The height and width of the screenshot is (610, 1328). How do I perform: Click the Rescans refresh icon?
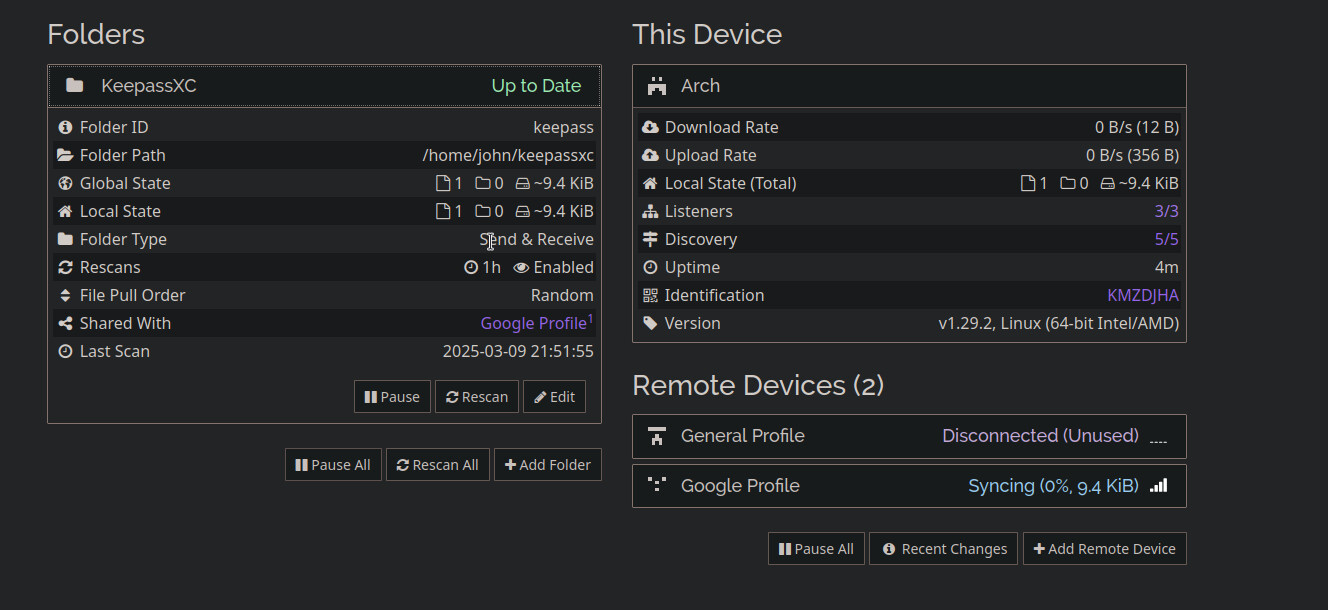click(65, 268)
